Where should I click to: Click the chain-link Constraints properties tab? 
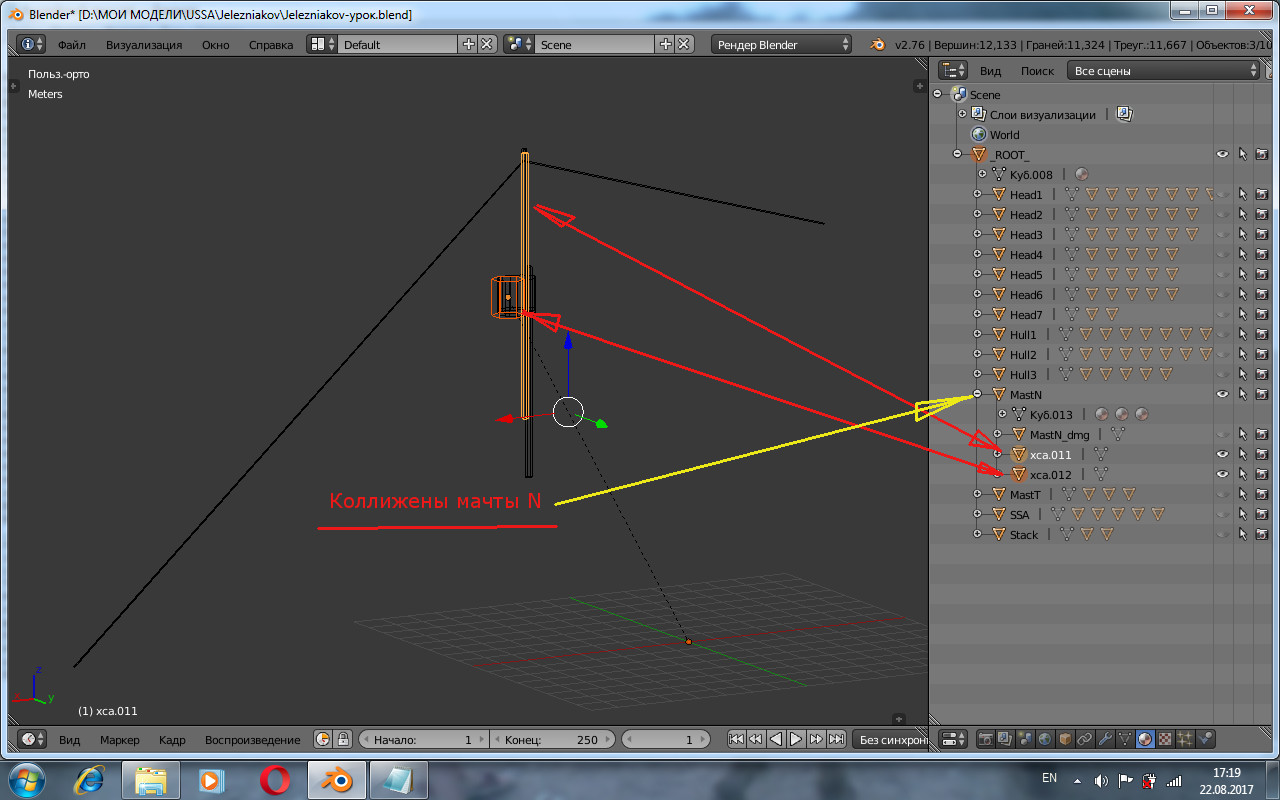point(1085,739)
